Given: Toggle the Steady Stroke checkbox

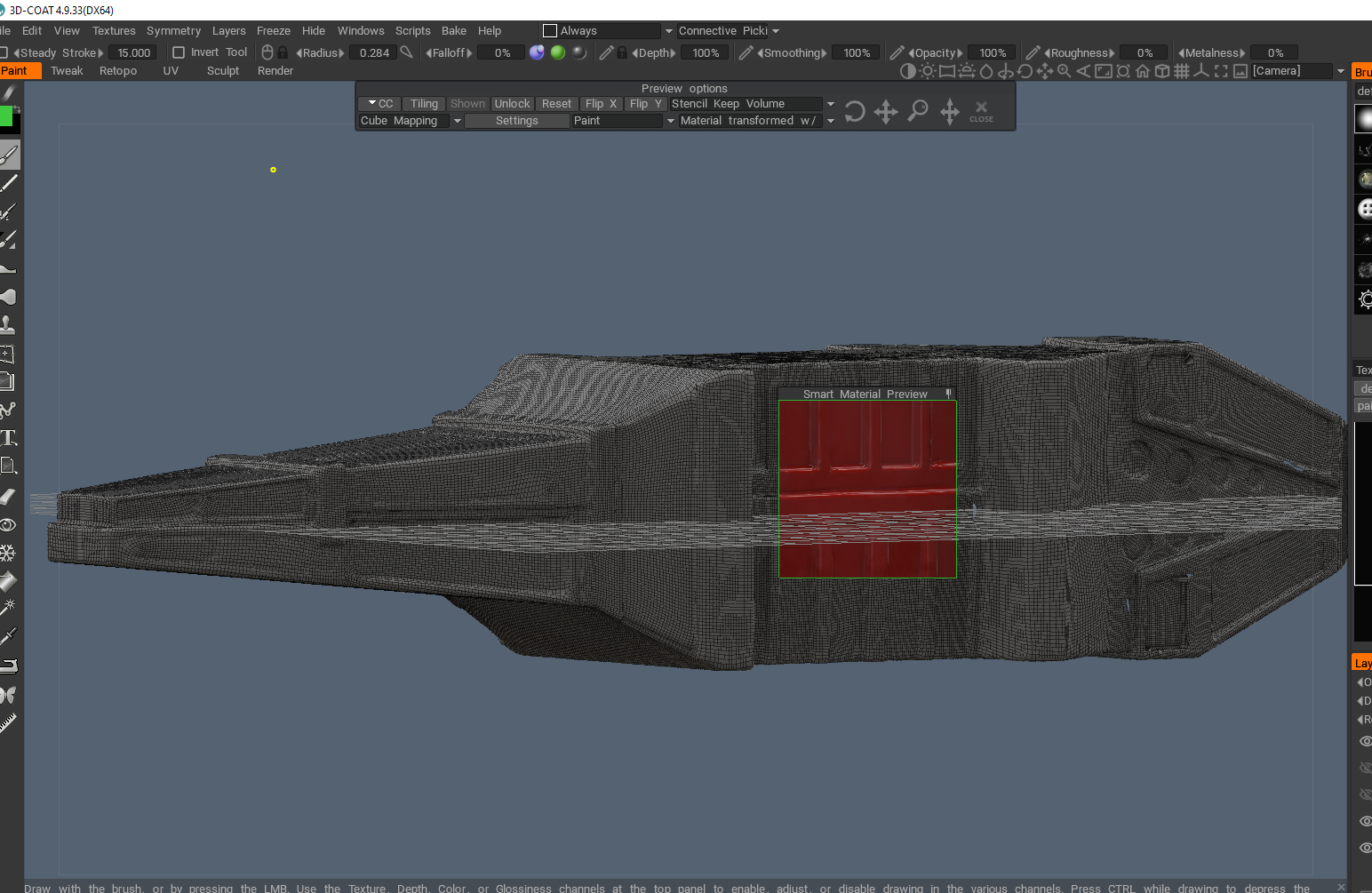Looking at the screenshot, I should point(4,52).
